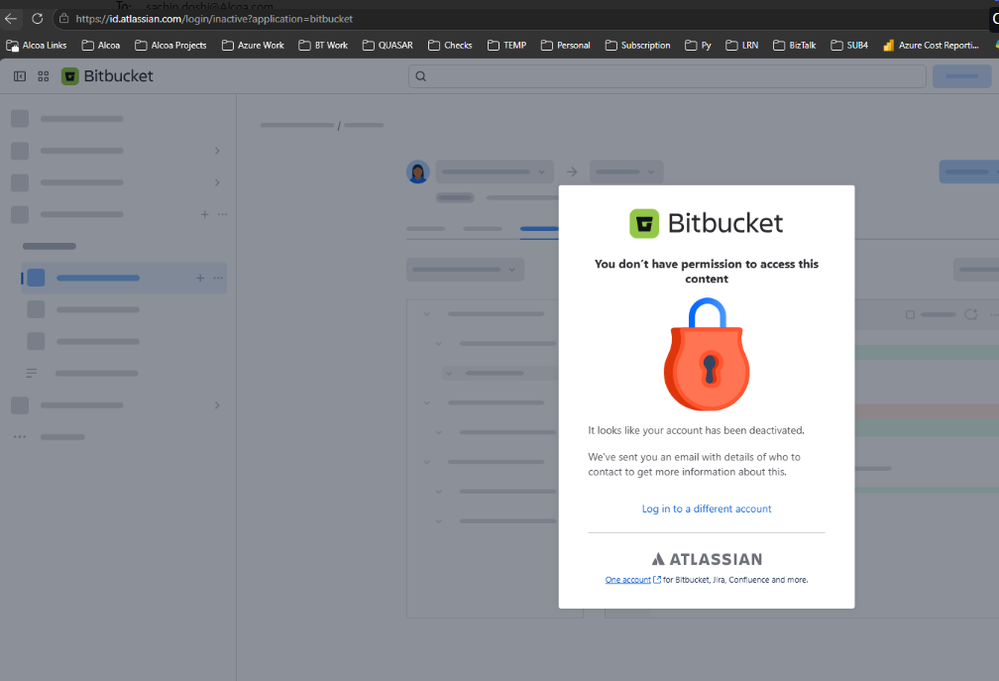The width and height of the screenshot is (999, 681).
Task: Click the Atlassian logo in the dialog
Action: tap(707, 559)
